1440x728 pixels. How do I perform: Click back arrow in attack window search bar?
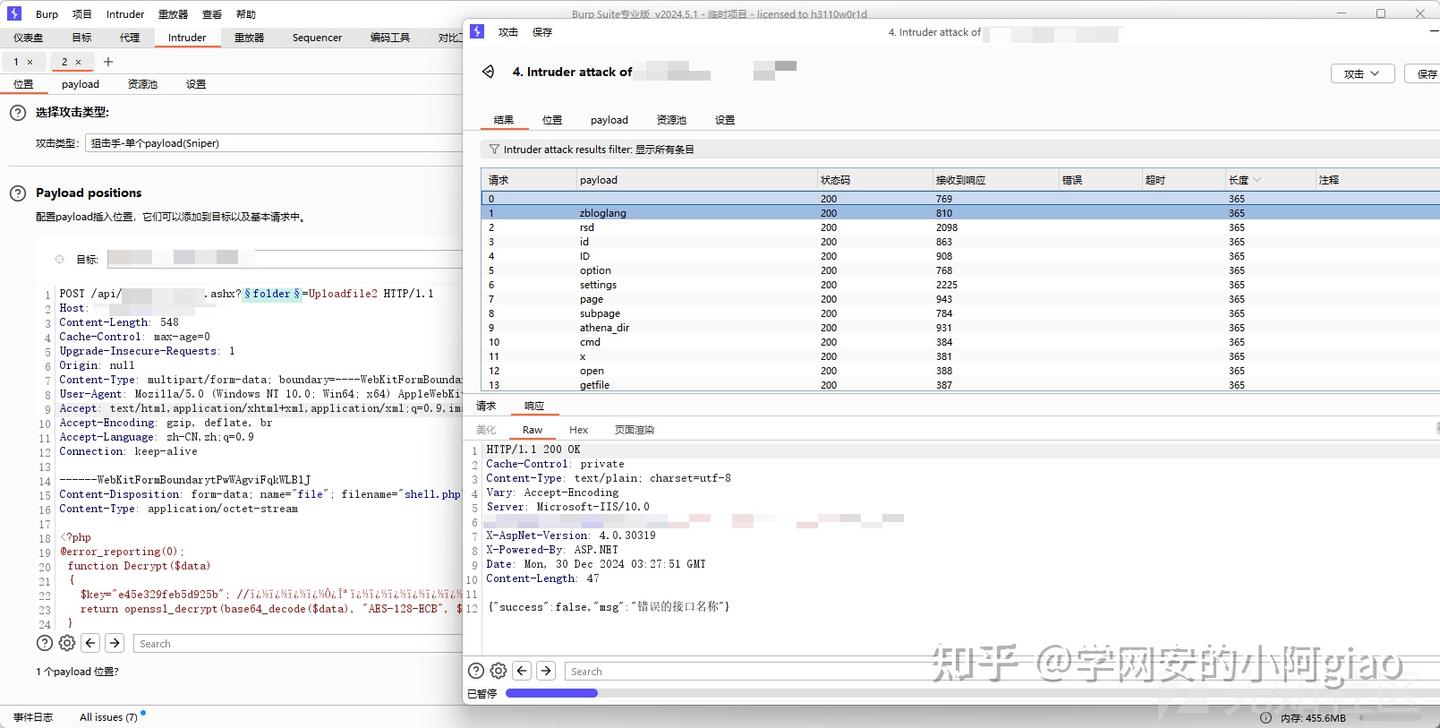click(x=522, y=671)
